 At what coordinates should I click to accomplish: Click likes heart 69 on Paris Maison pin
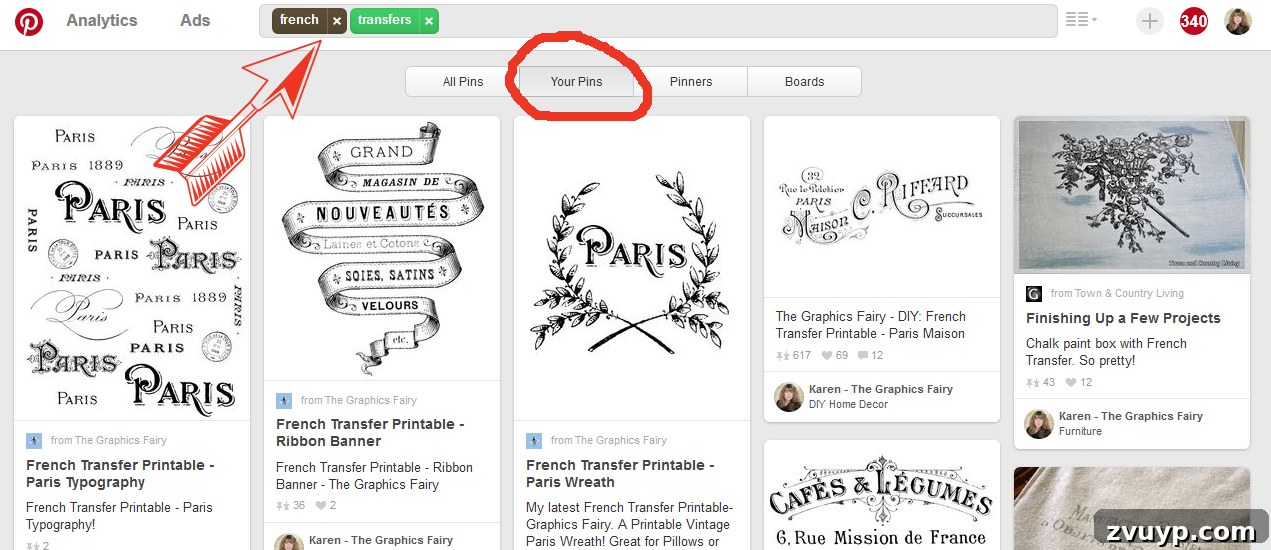tap(835, 355)
